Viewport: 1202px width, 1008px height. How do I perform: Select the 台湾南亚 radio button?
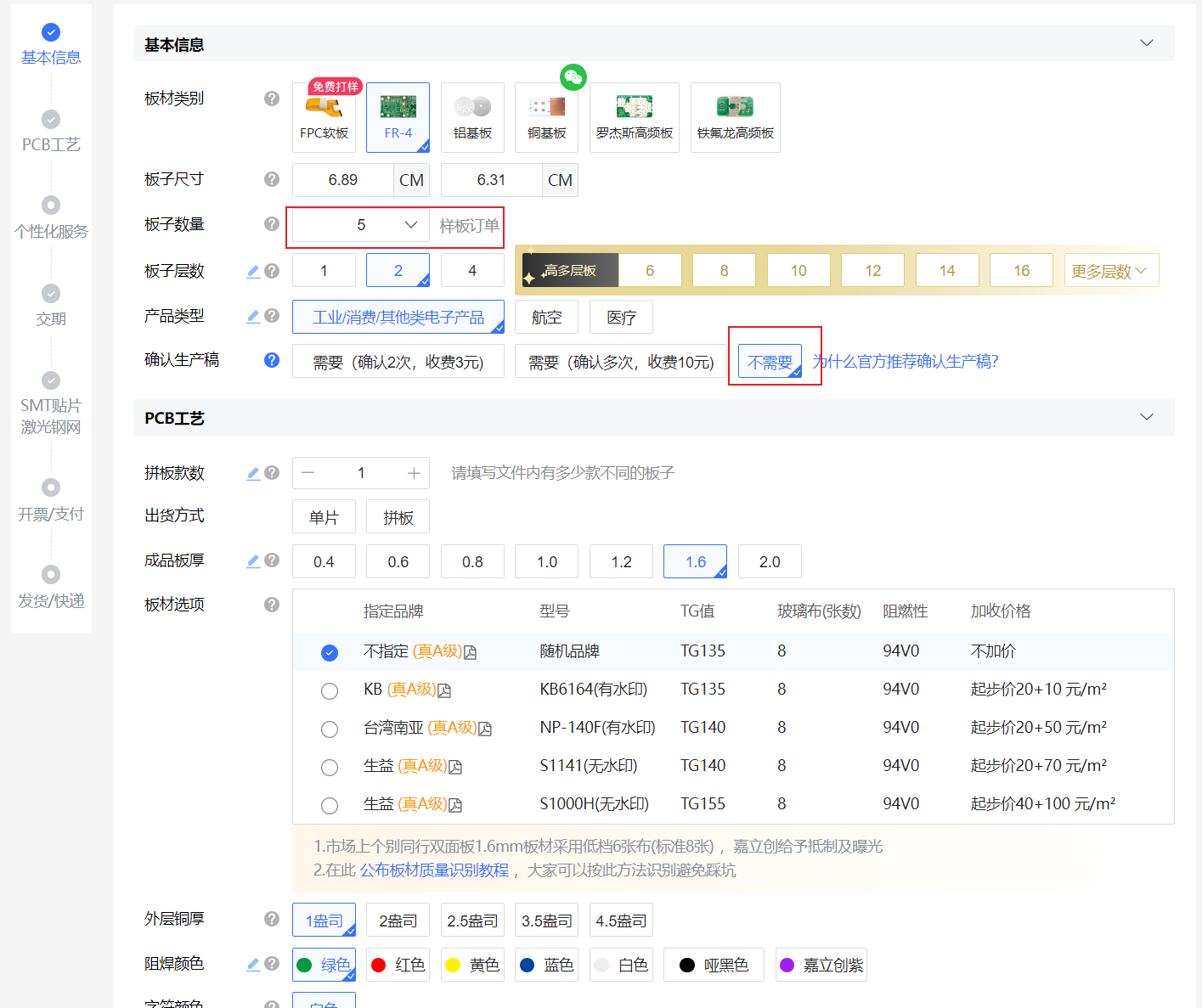tap(330, 729)
